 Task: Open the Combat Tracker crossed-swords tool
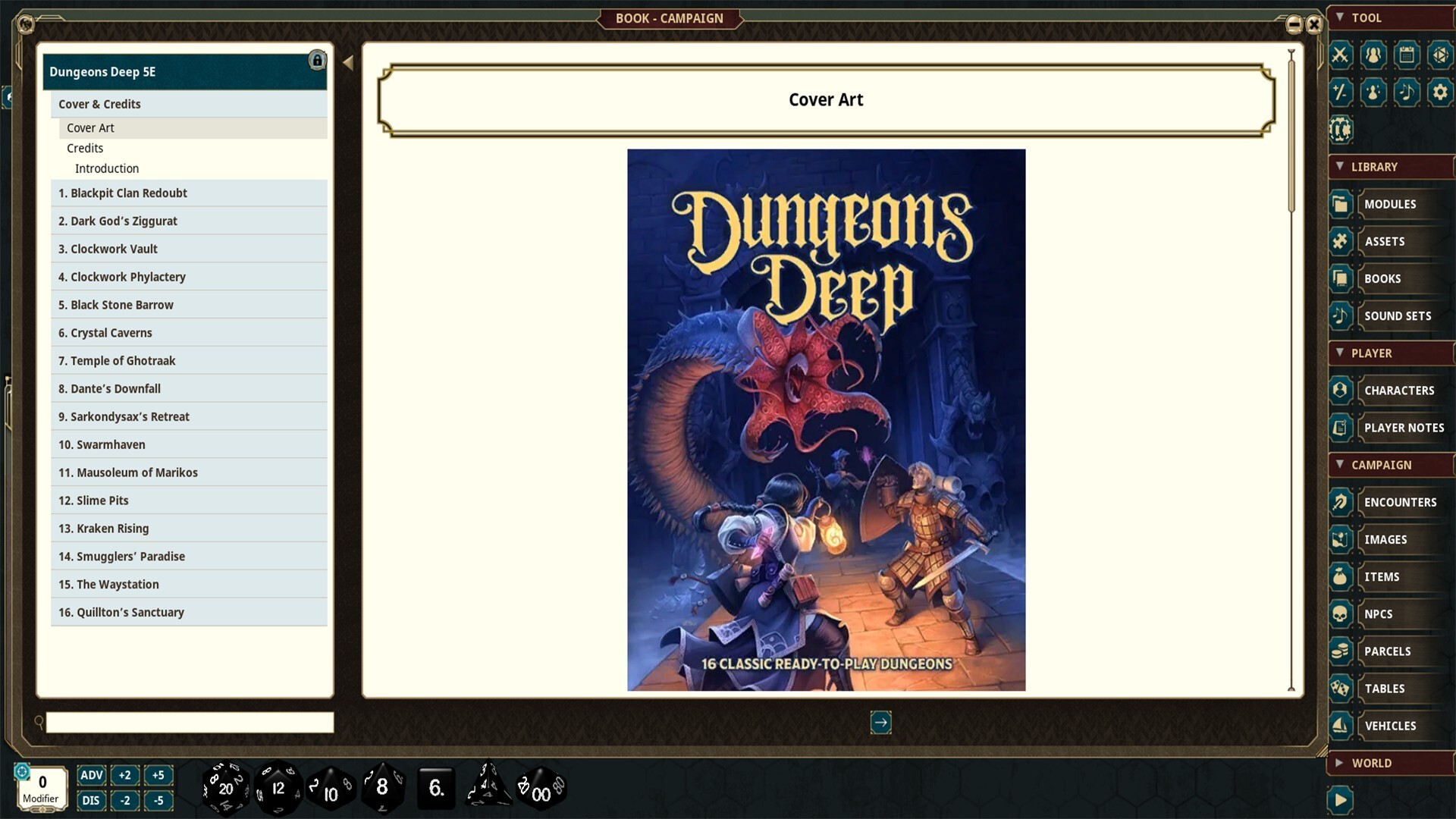(1341, 55)
